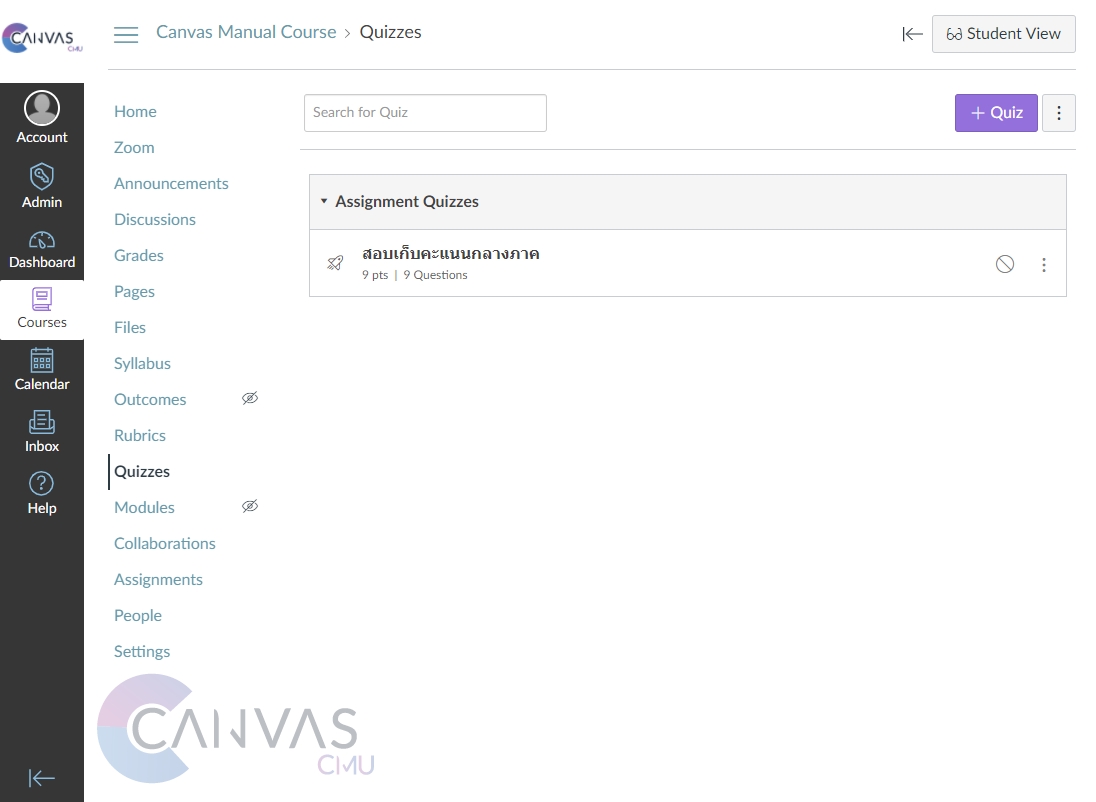Collapse the Assignment Quizzes group

(324, 202)
